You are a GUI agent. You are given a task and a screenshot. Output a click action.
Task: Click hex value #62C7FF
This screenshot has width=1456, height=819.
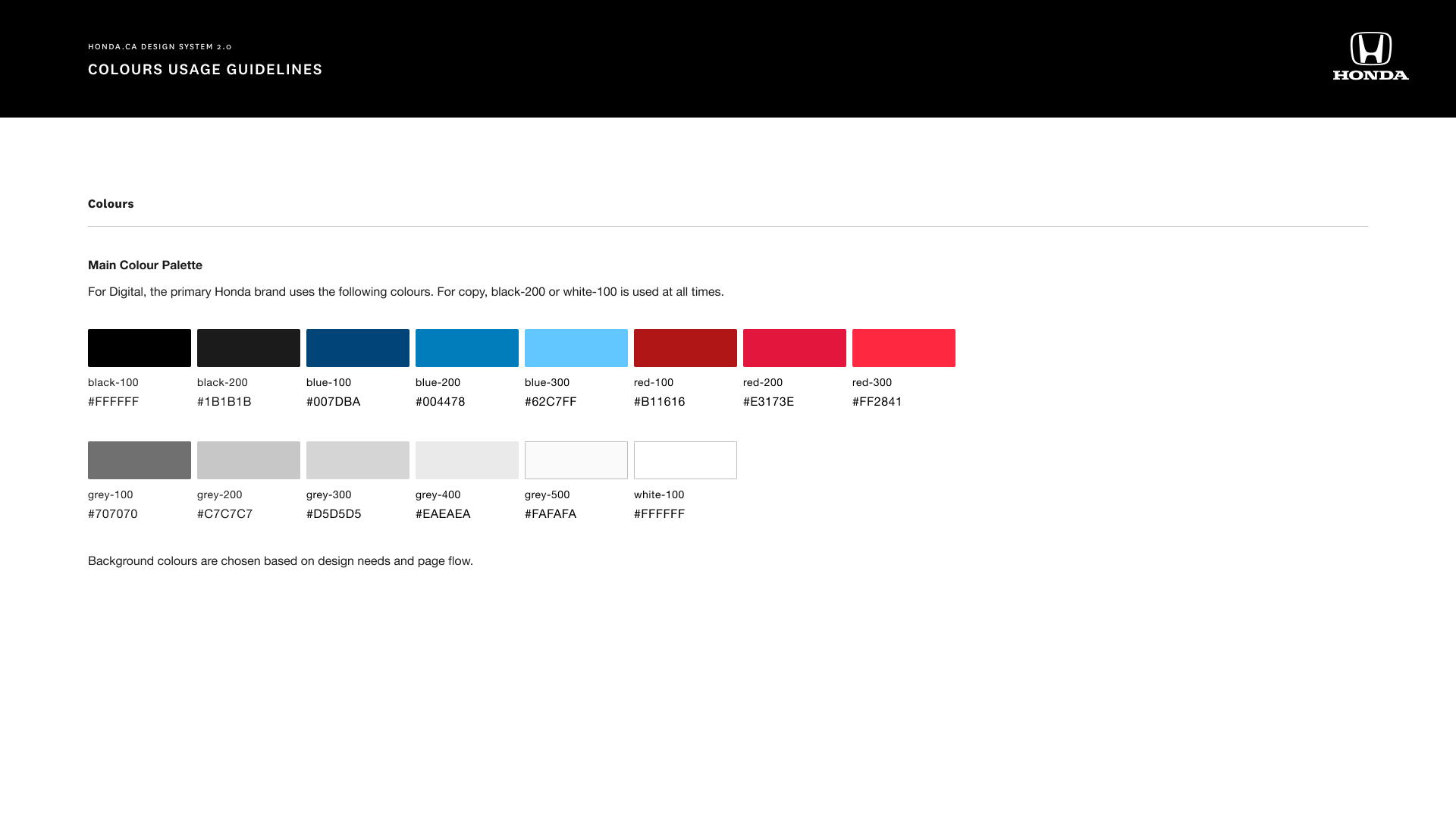click(551, 402)
